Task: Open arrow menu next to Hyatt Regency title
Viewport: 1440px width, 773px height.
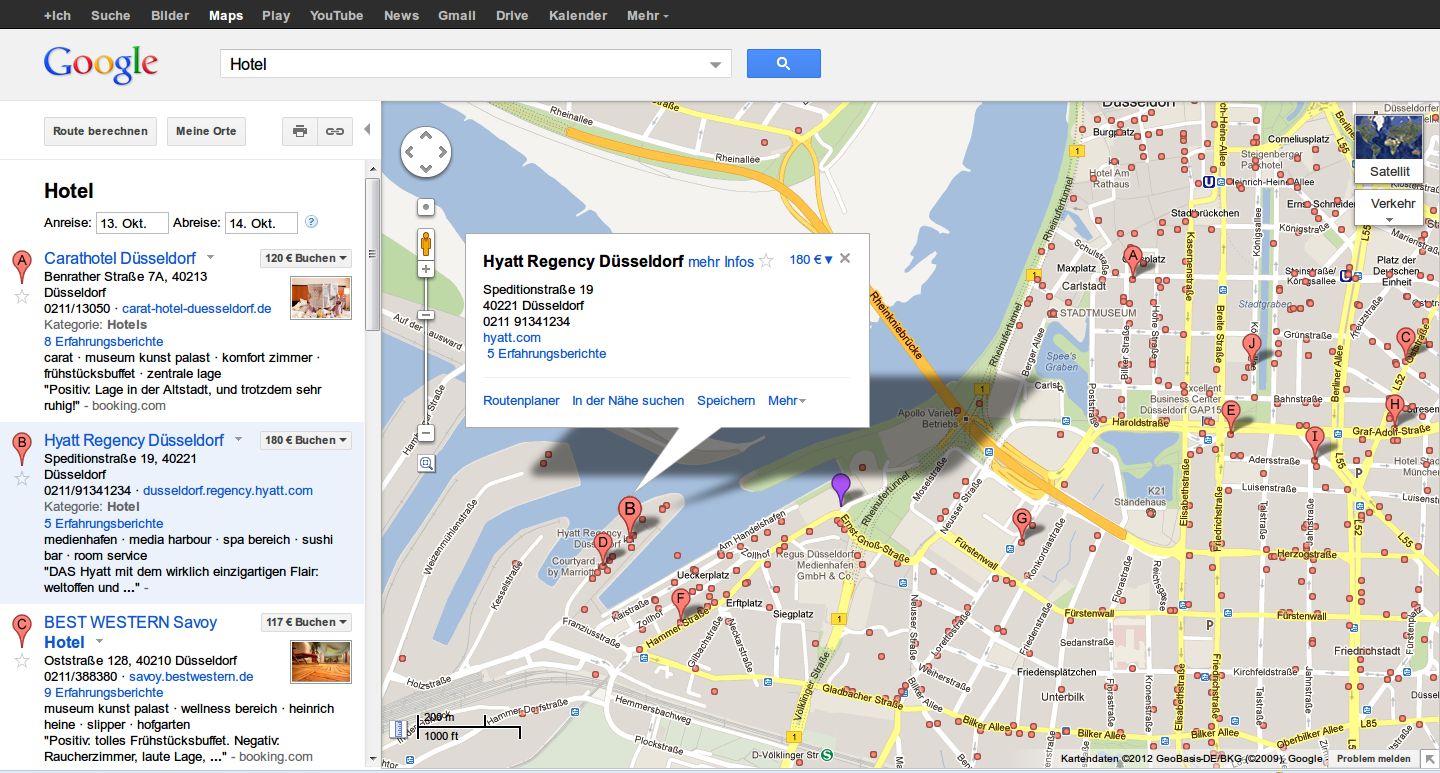Action: pos(238,440)
